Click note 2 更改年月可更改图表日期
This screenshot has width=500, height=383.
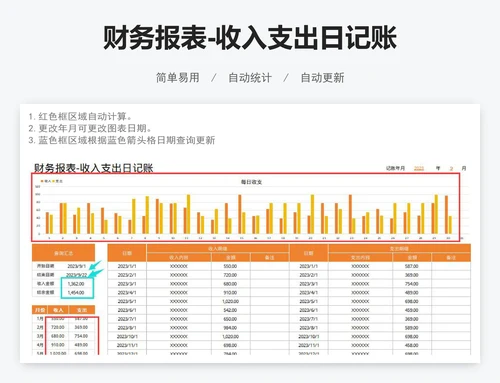[x=90, y=128]
